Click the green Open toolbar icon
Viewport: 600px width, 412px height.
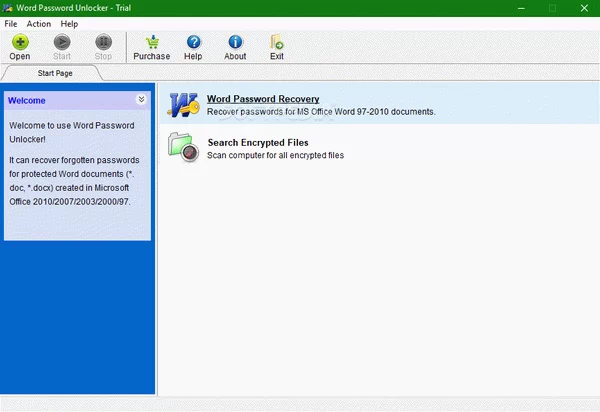pos(20,42)
